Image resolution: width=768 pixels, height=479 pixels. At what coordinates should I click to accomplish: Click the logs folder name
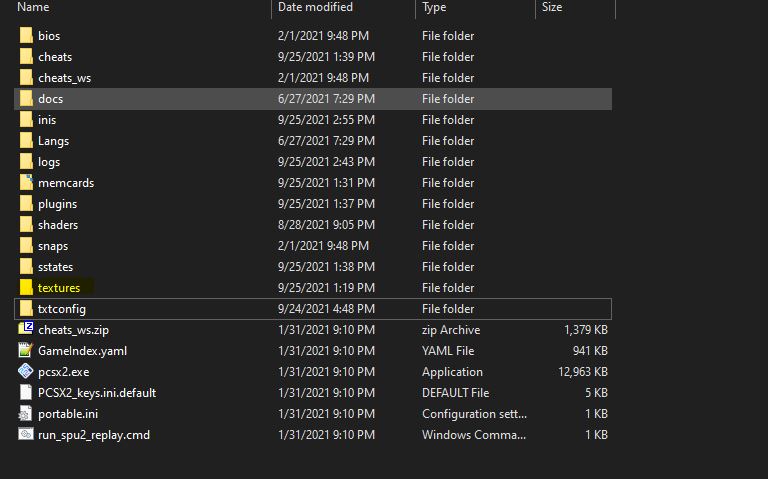click(x=49, y=162)
